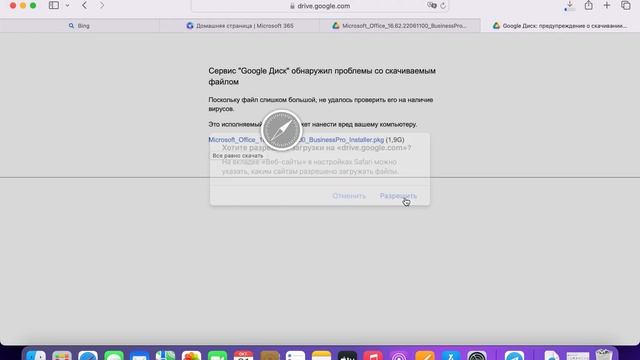The width and height of the screenshot is (640, 360).
Task: Click the drive.google.com address bar
Action: (320, 6)
